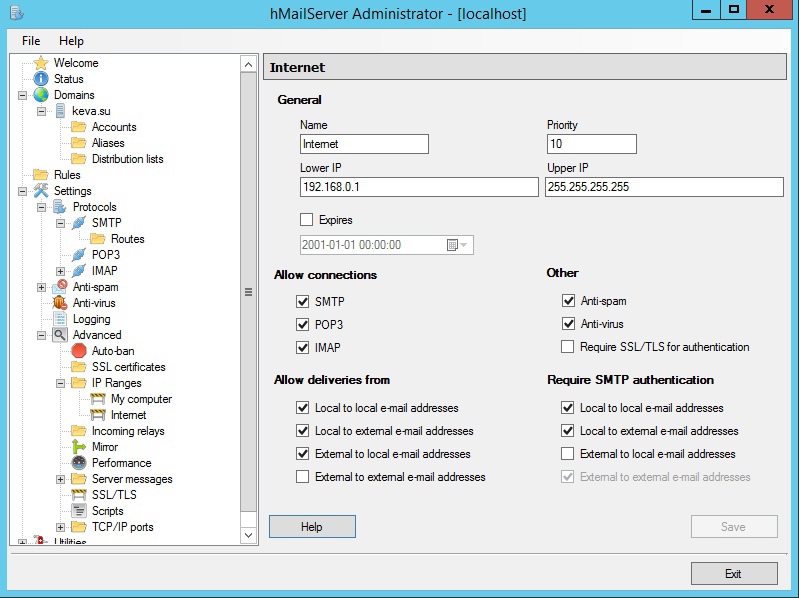Screen dimensions: 799x598
Task: Click tree scrollbar down arrow
Action: click(x=248, y=535)
